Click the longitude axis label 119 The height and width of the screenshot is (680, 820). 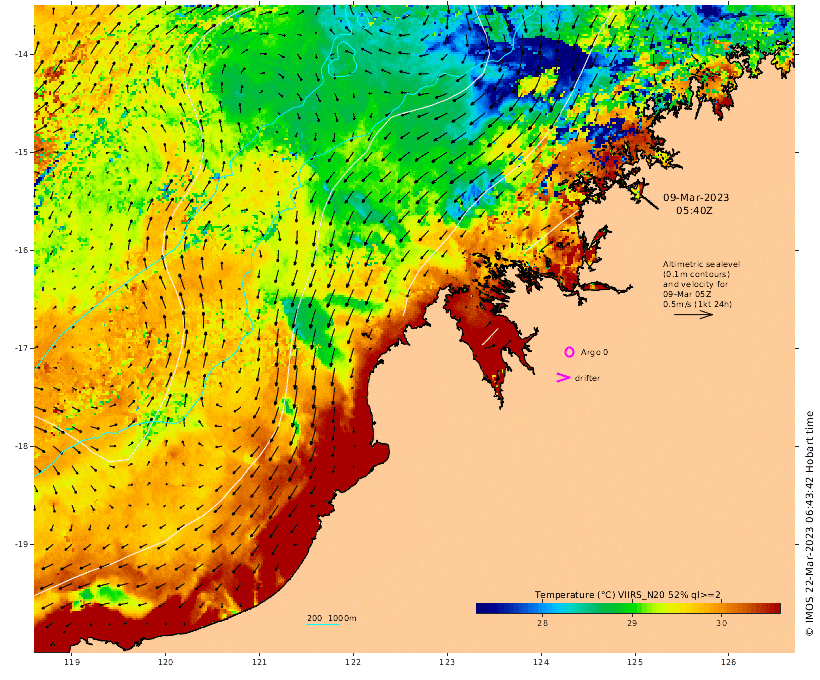(x=72, y=662)
